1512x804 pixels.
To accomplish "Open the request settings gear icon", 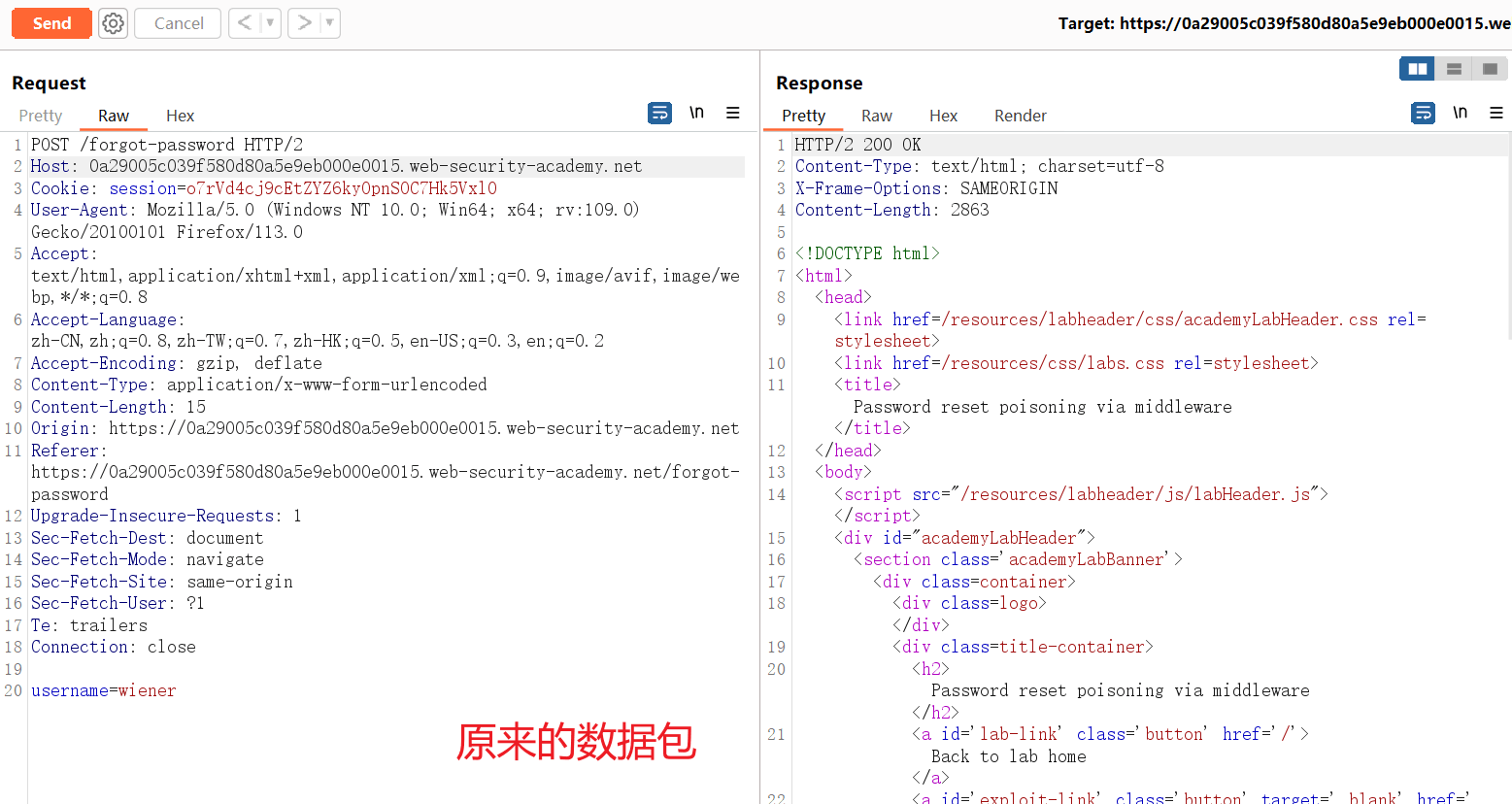I will click(114, 23).
